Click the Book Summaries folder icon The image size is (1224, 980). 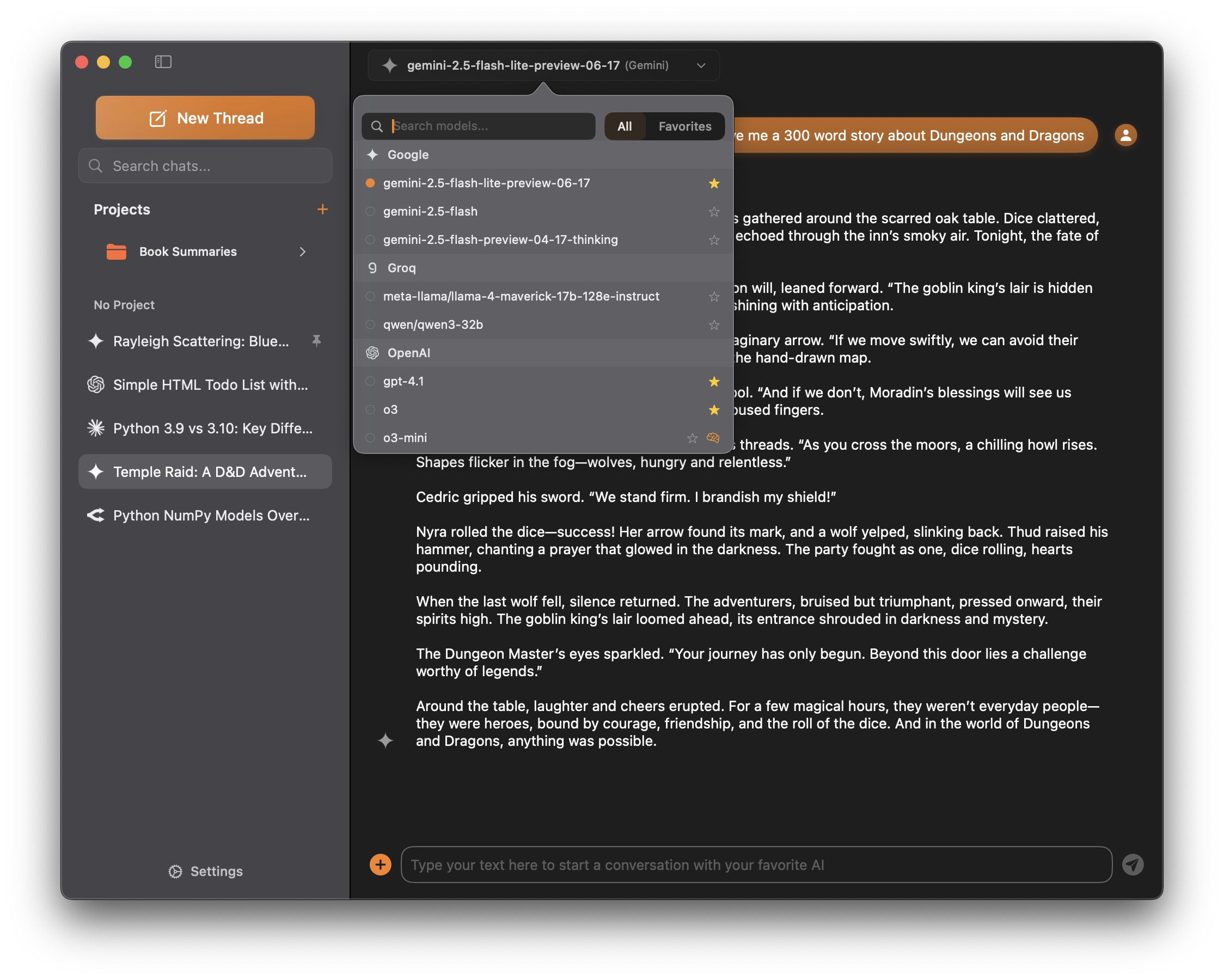click(117, 252)
